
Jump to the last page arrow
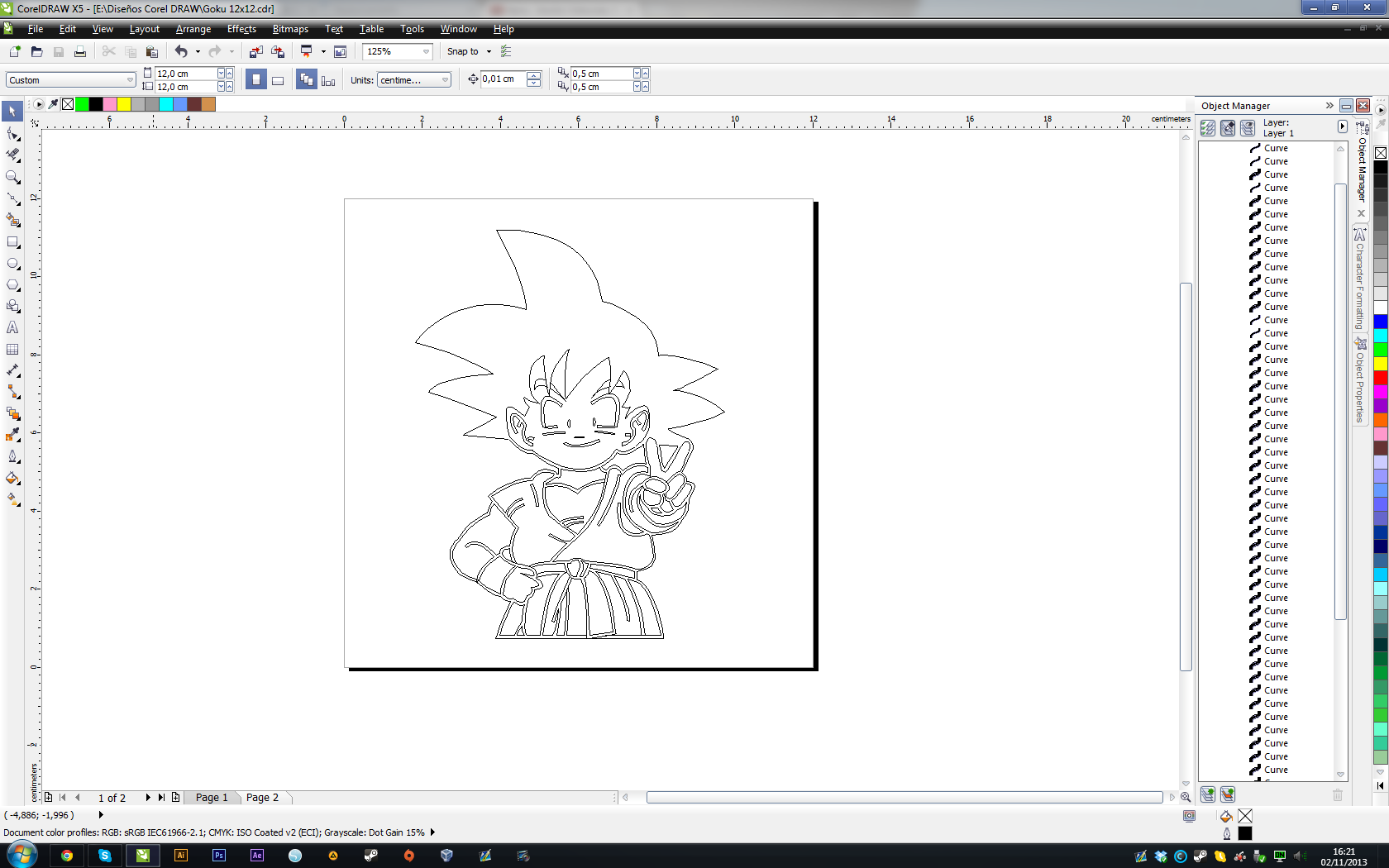coord(161,798)
